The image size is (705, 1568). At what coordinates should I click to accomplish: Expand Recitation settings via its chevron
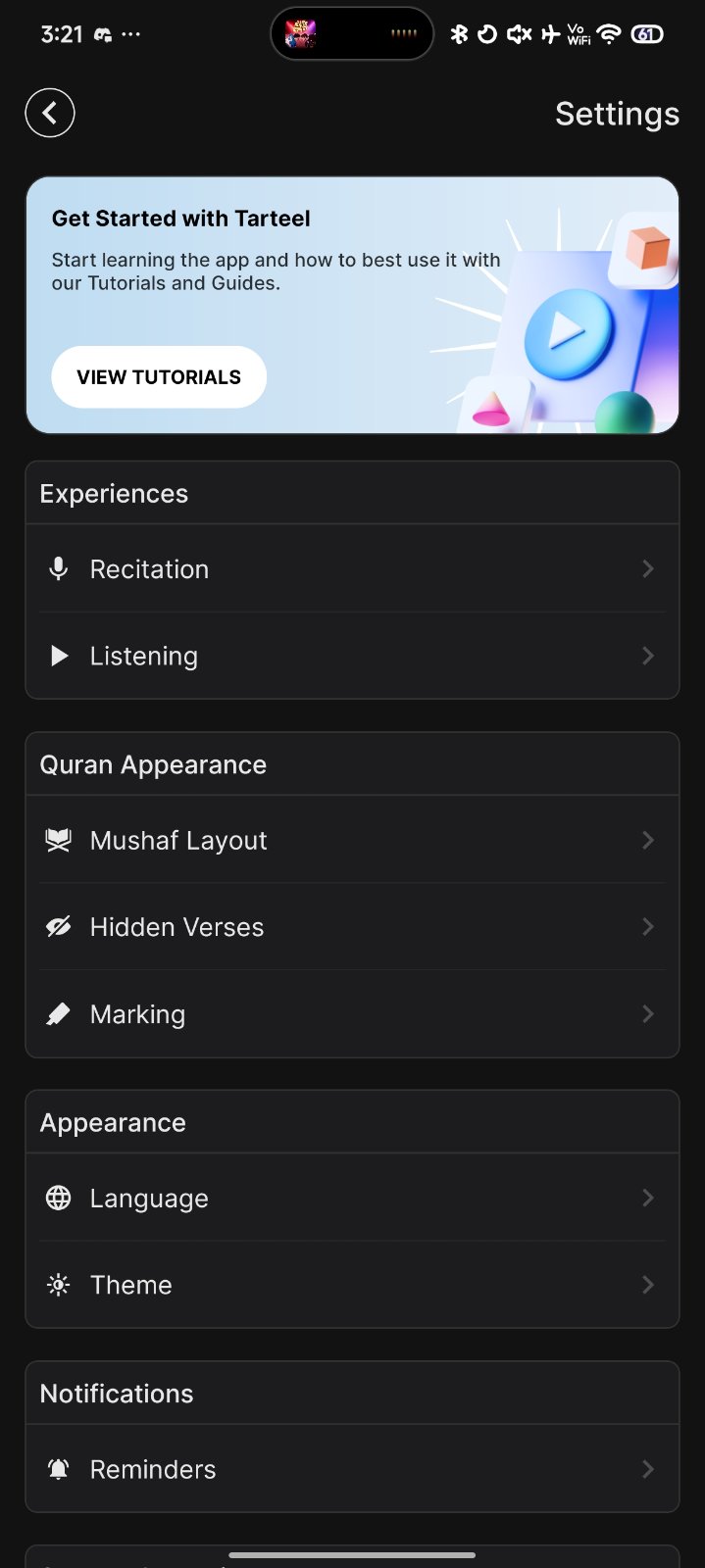(647, 569)
